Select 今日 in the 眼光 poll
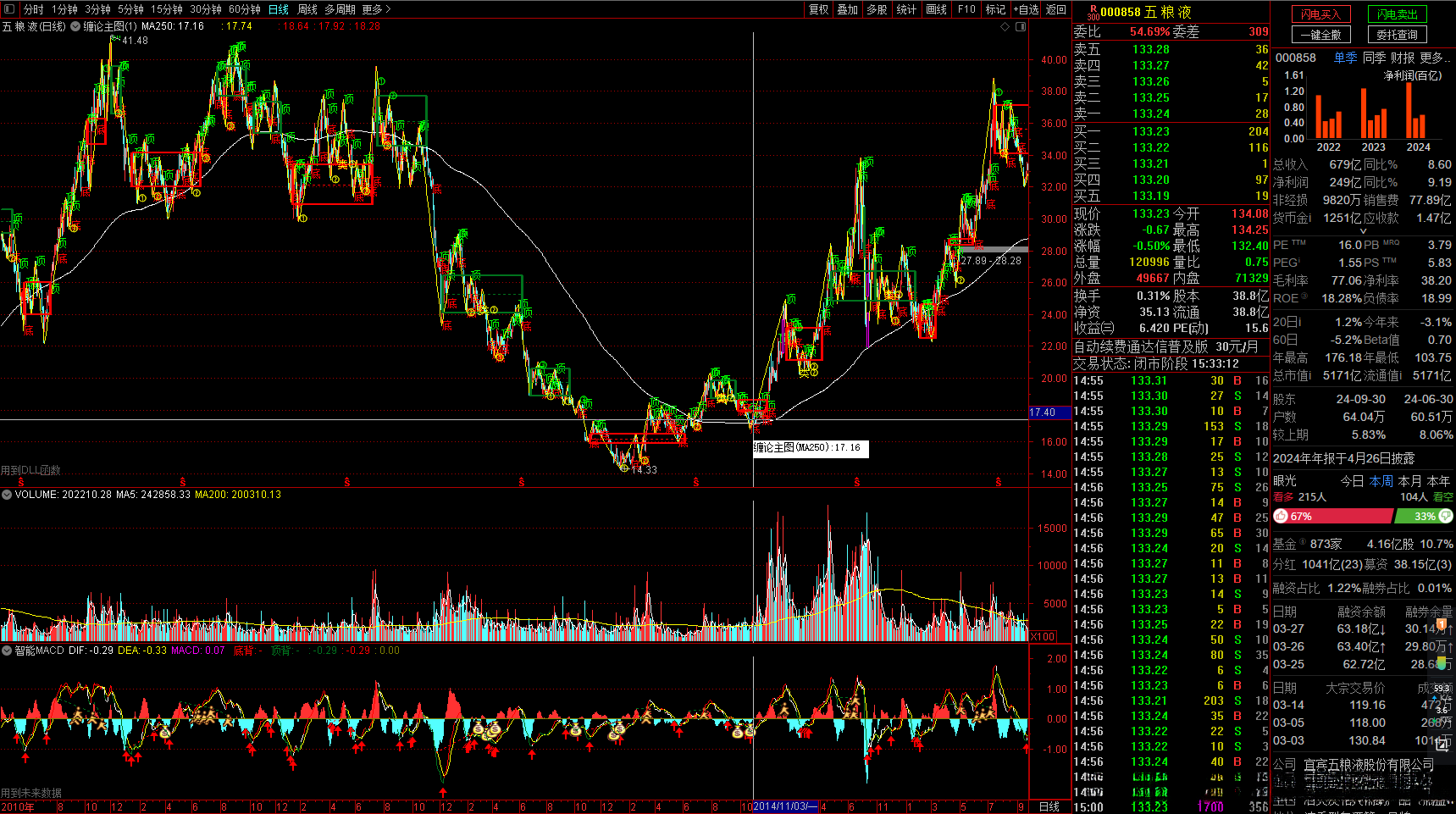 [1352, 481]
